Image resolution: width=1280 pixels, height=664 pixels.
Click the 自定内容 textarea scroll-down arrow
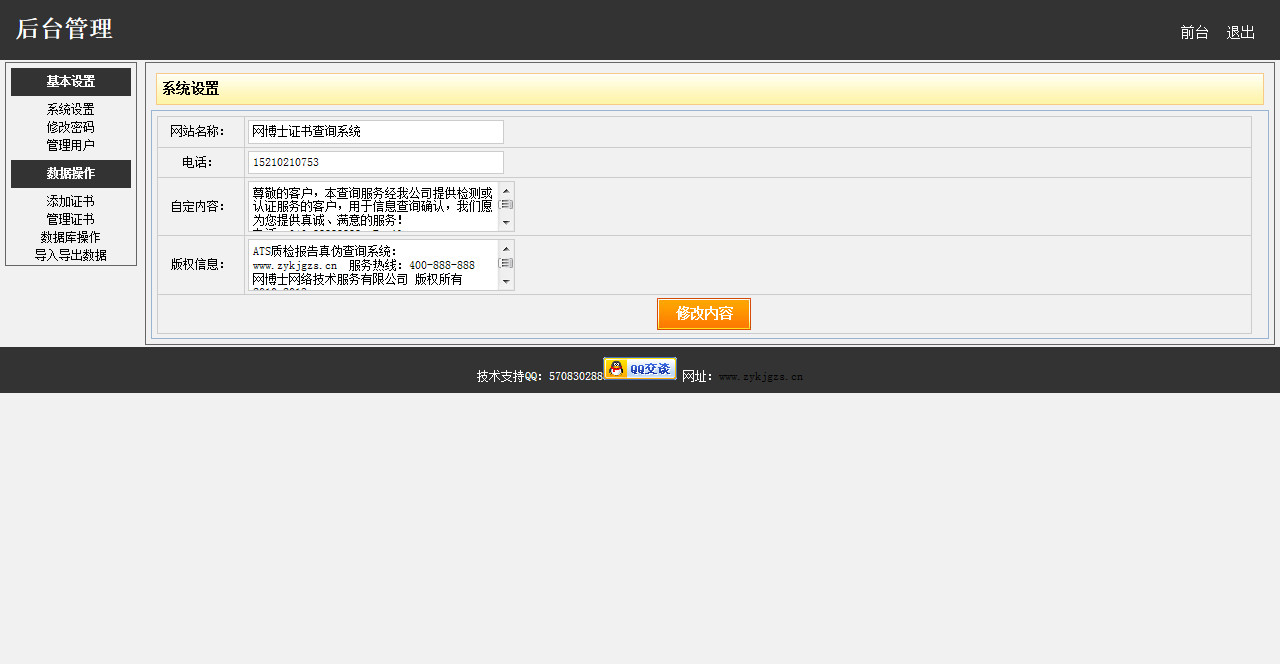pos(506,224)
